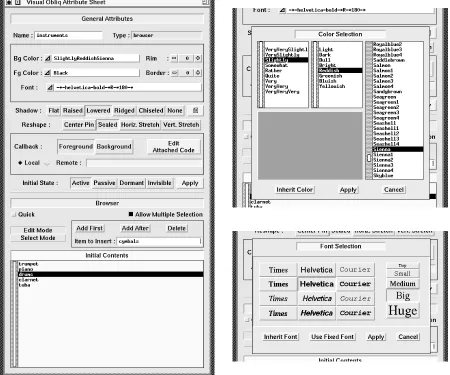Select the Flat shadow option
The height and width of the screenshot is (375, 450).
[54, 110]
